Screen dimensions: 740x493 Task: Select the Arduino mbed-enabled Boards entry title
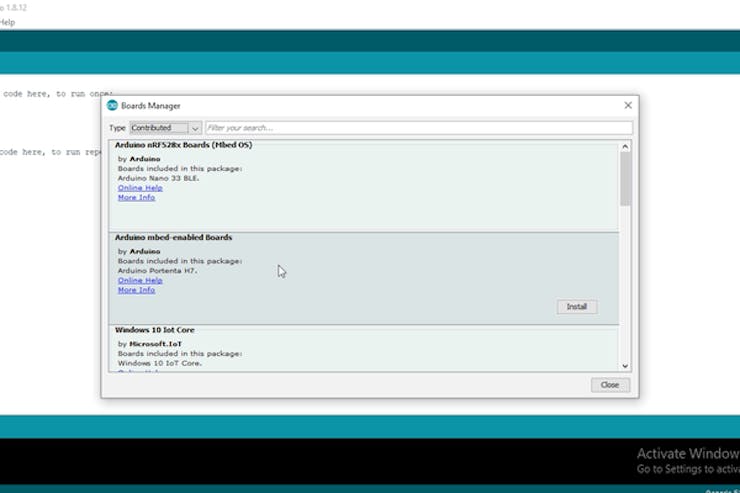click(173, 237)
